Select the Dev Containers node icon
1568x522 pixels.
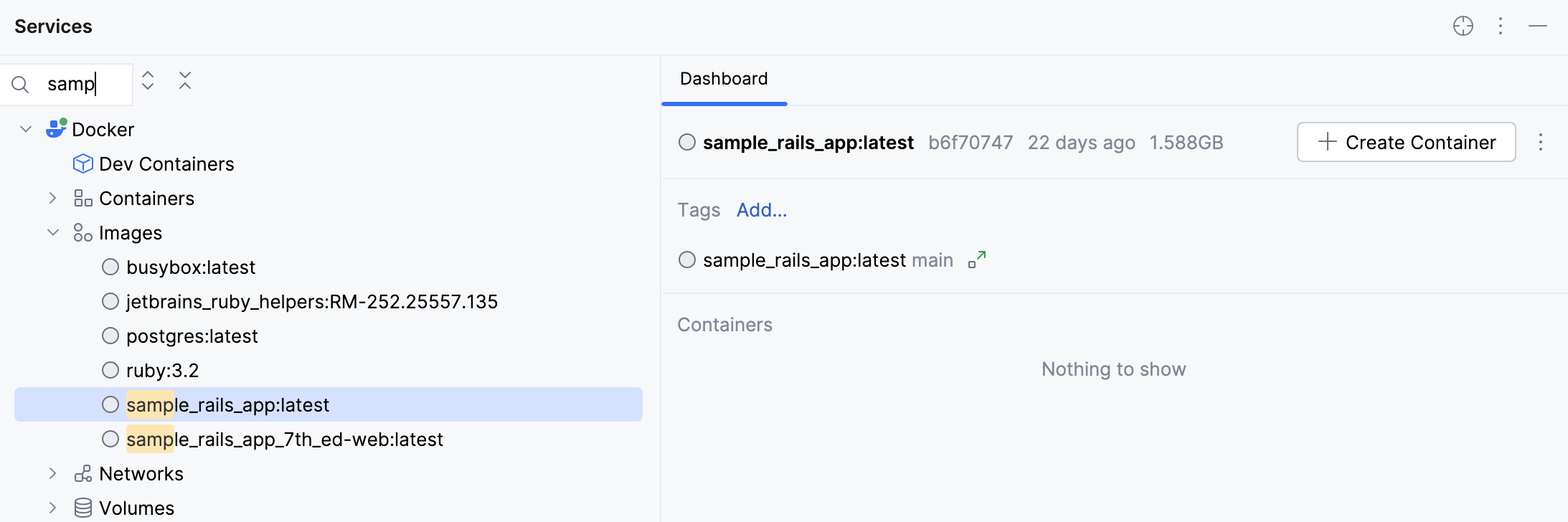click(82, 163)
